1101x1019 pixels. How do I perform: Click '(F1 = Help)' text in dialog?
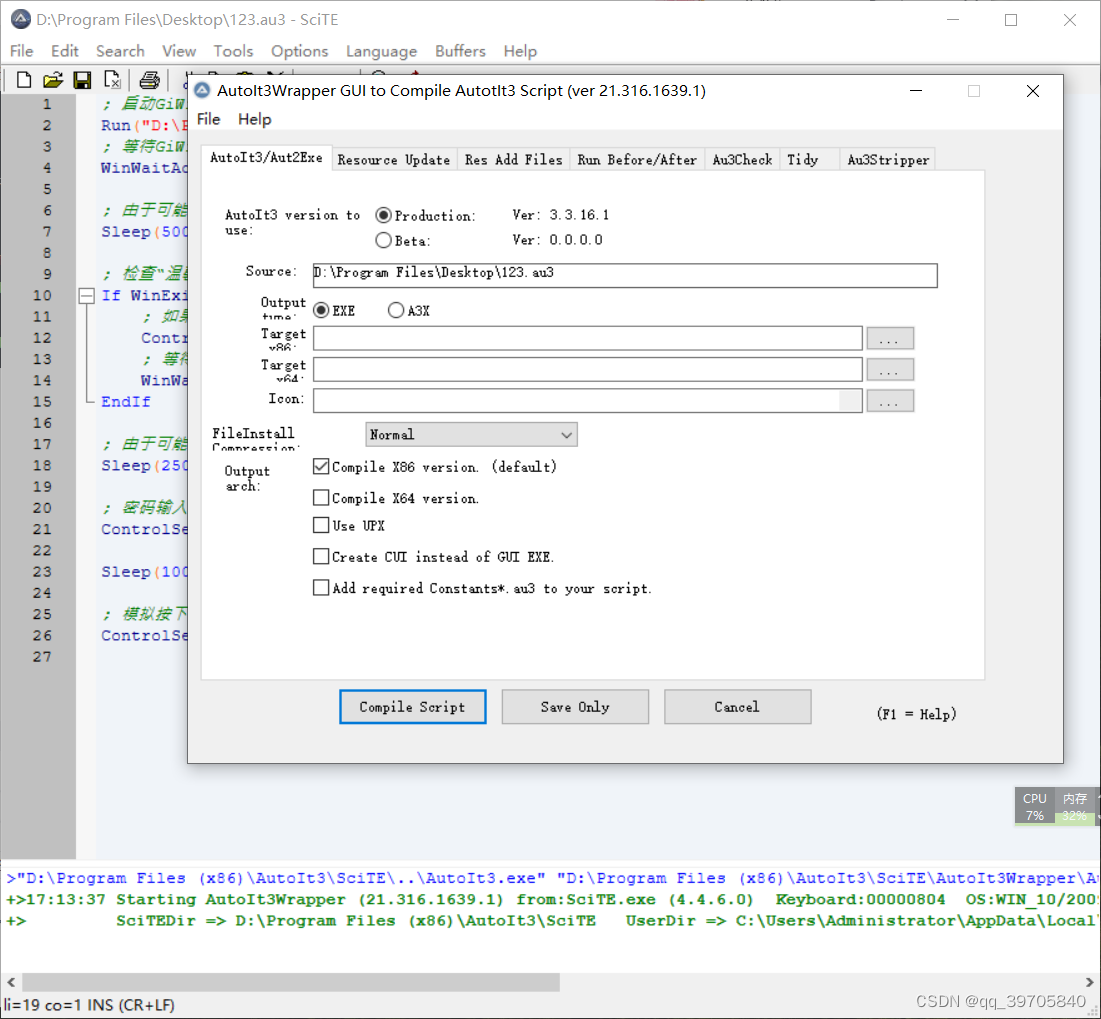tap(916, 714)
